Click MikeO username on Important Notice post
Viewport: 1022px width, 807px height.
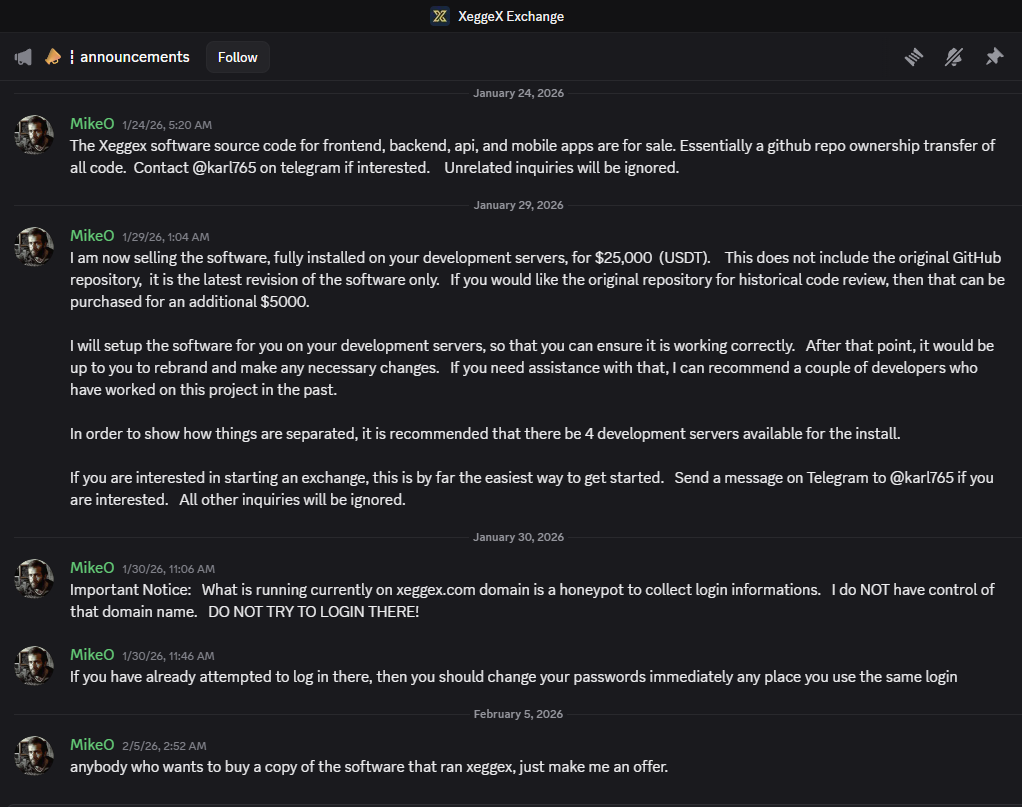tap(92, 568)
